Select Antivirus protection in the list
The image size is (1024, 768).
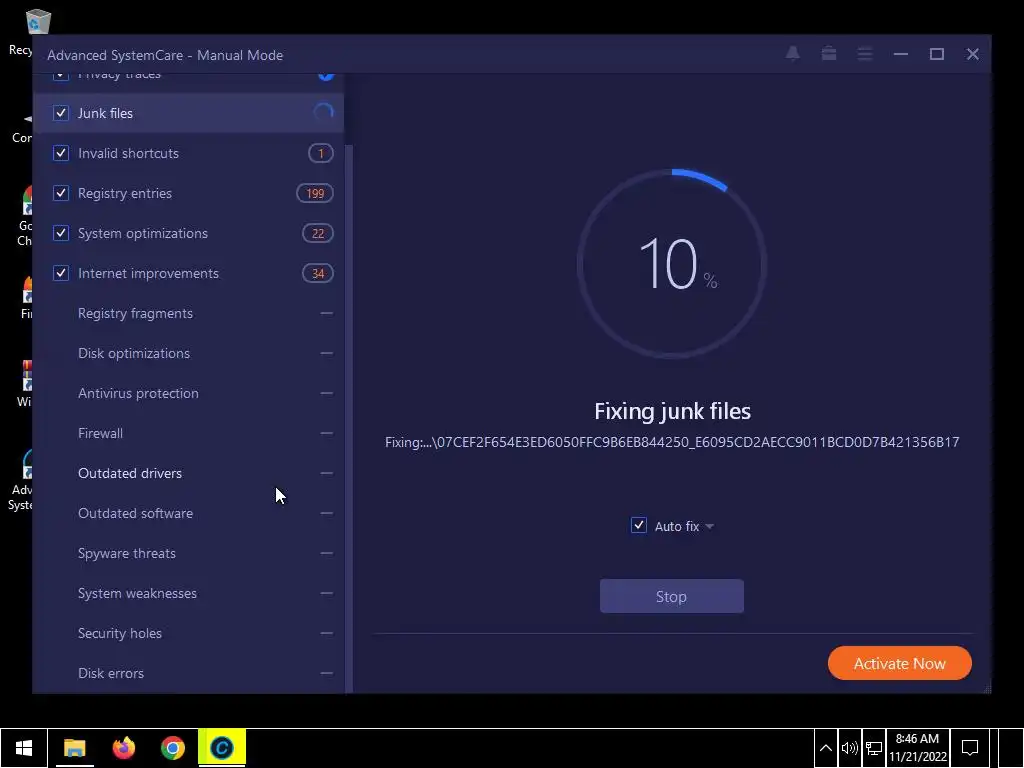[x=138, y=393]
